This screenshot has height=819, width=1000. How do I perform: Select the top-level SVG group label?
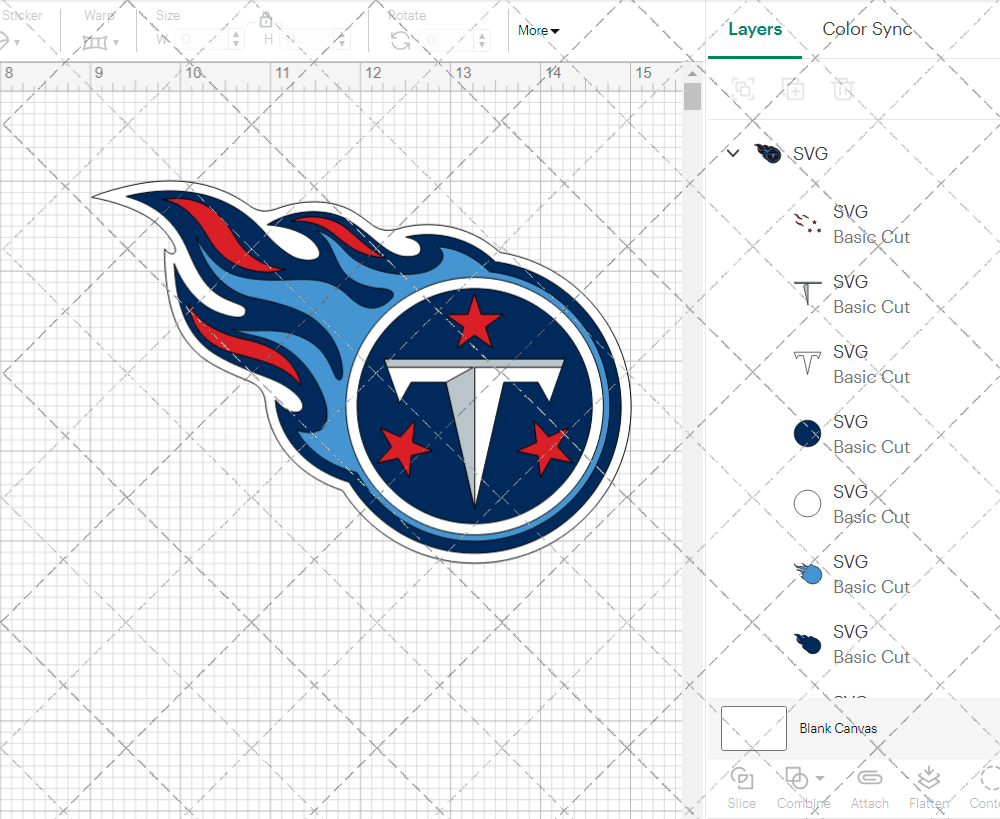click(810, 154)
